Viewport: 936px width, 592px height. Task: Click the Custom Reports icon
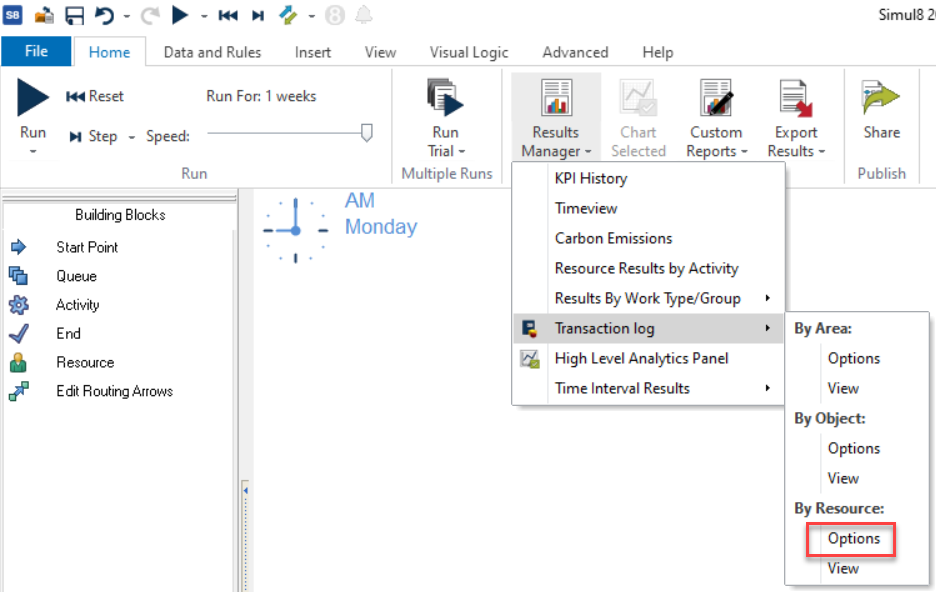pos(716,99)
